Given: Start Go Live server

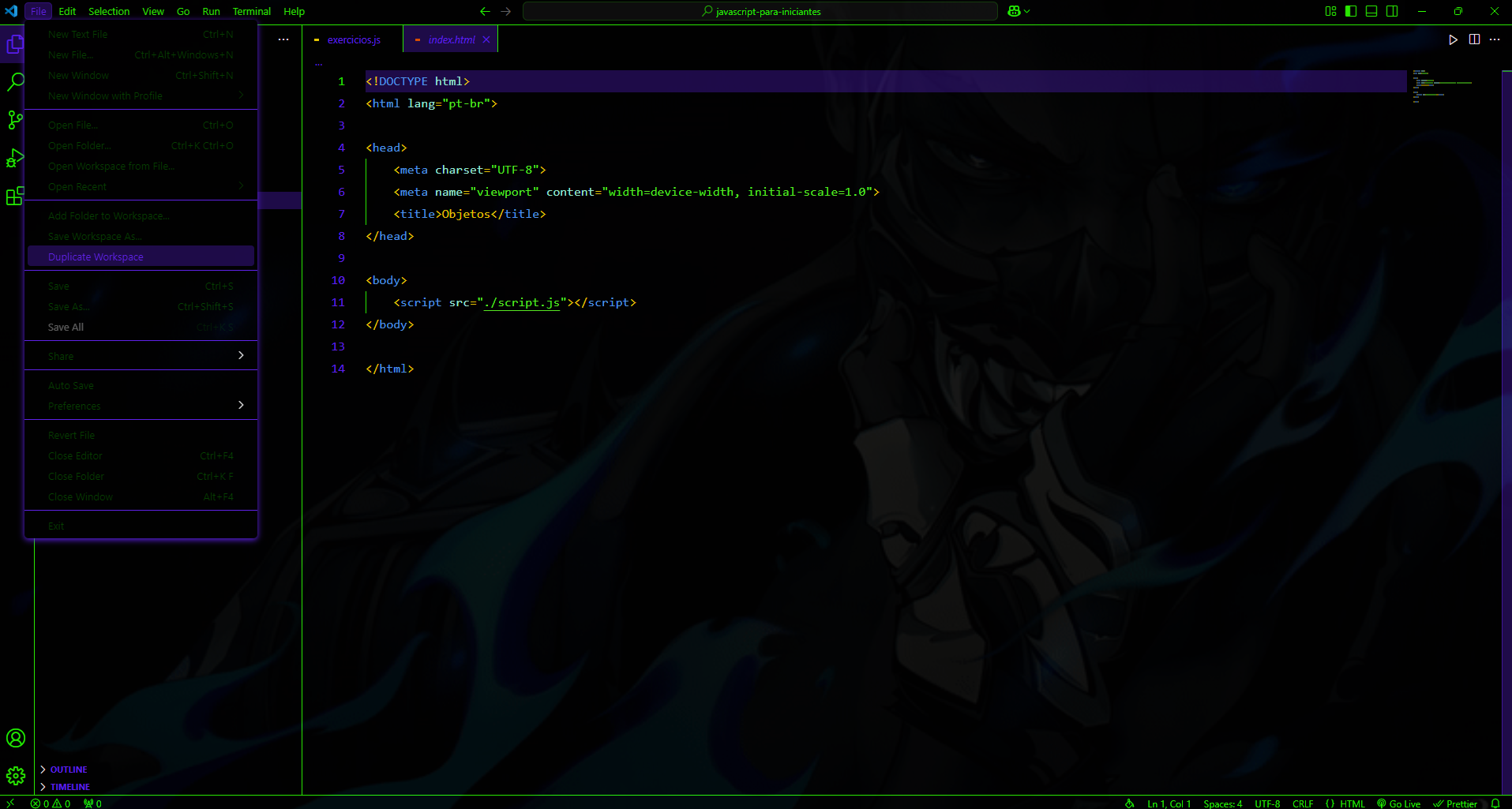Looking at the screenshot, I should (1398, 803).
